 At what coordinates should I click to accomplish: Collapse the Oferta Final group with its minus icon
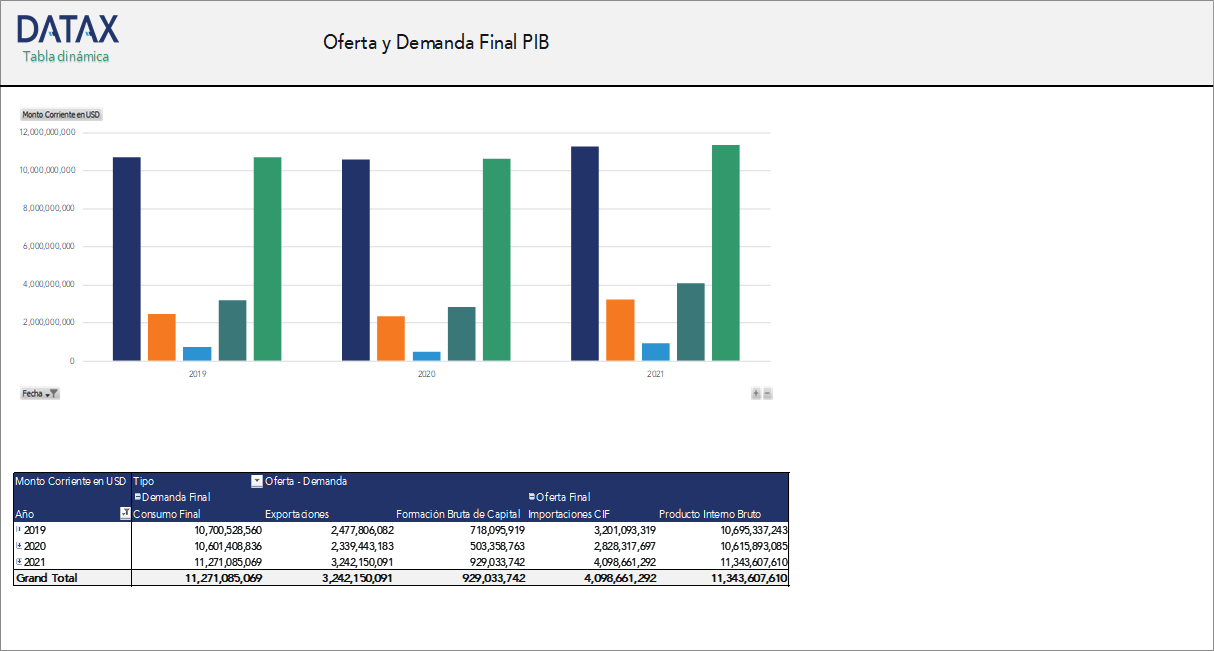point(530,497)
